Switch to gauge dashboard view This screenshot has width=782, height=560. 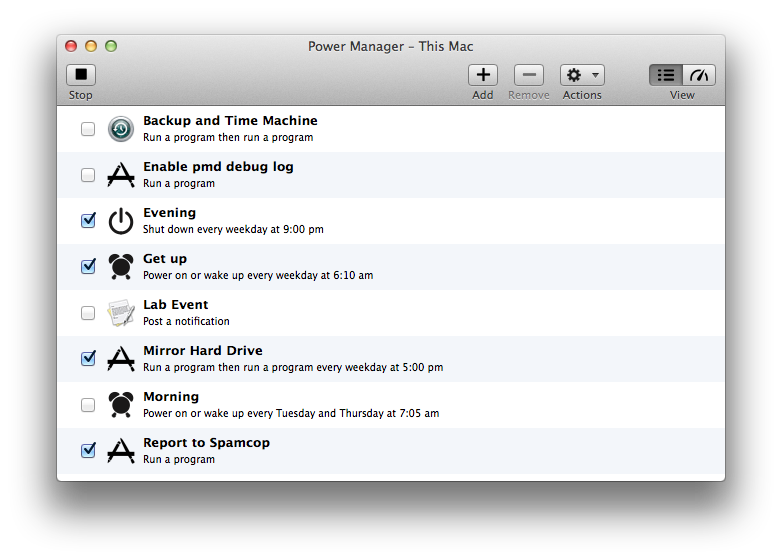click(x=699, y=75)
